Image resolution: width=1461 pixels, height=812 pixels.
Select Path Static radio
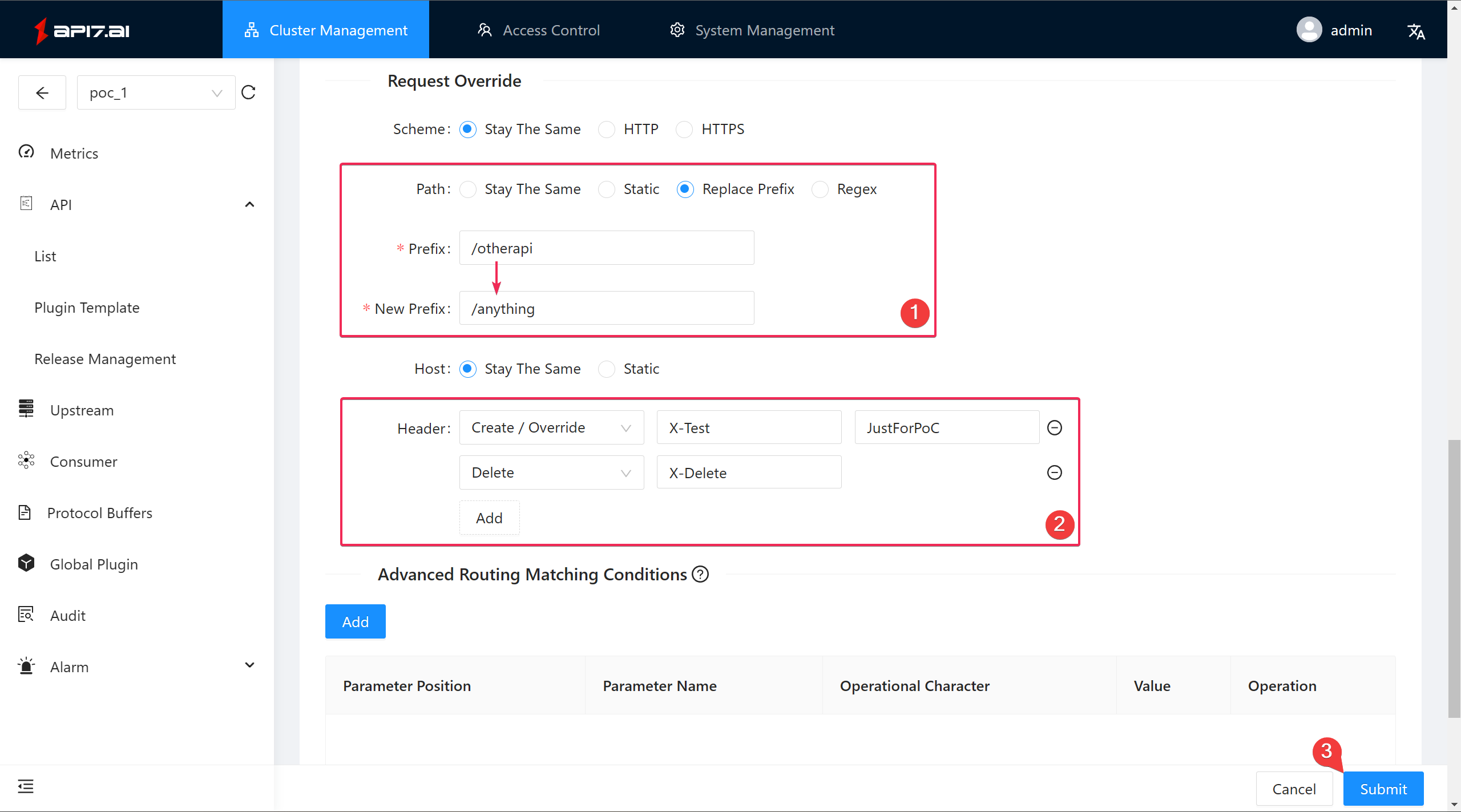click(607, 189)
